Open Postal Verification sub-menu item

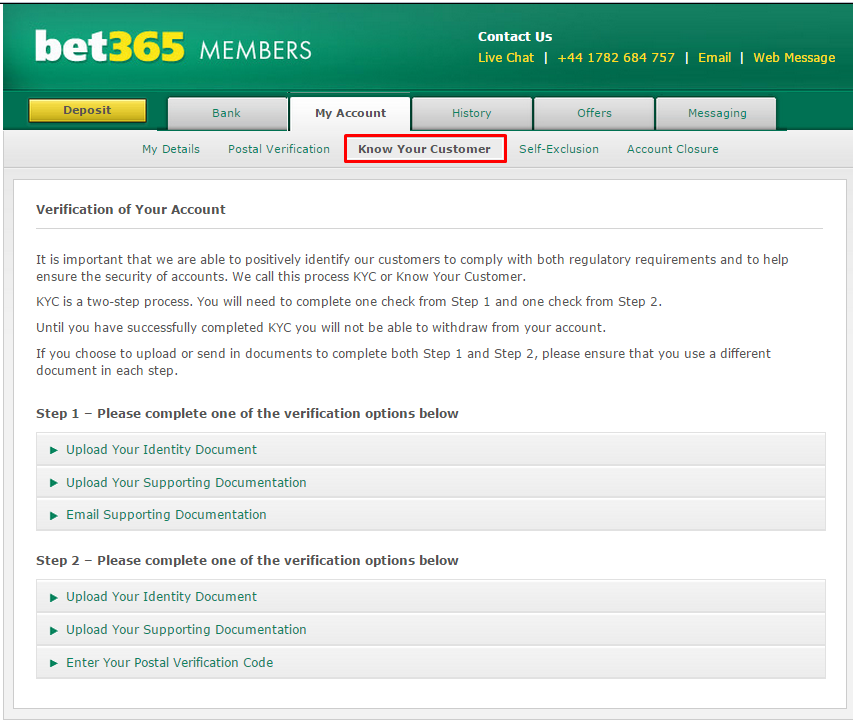[x=279, y=149]
